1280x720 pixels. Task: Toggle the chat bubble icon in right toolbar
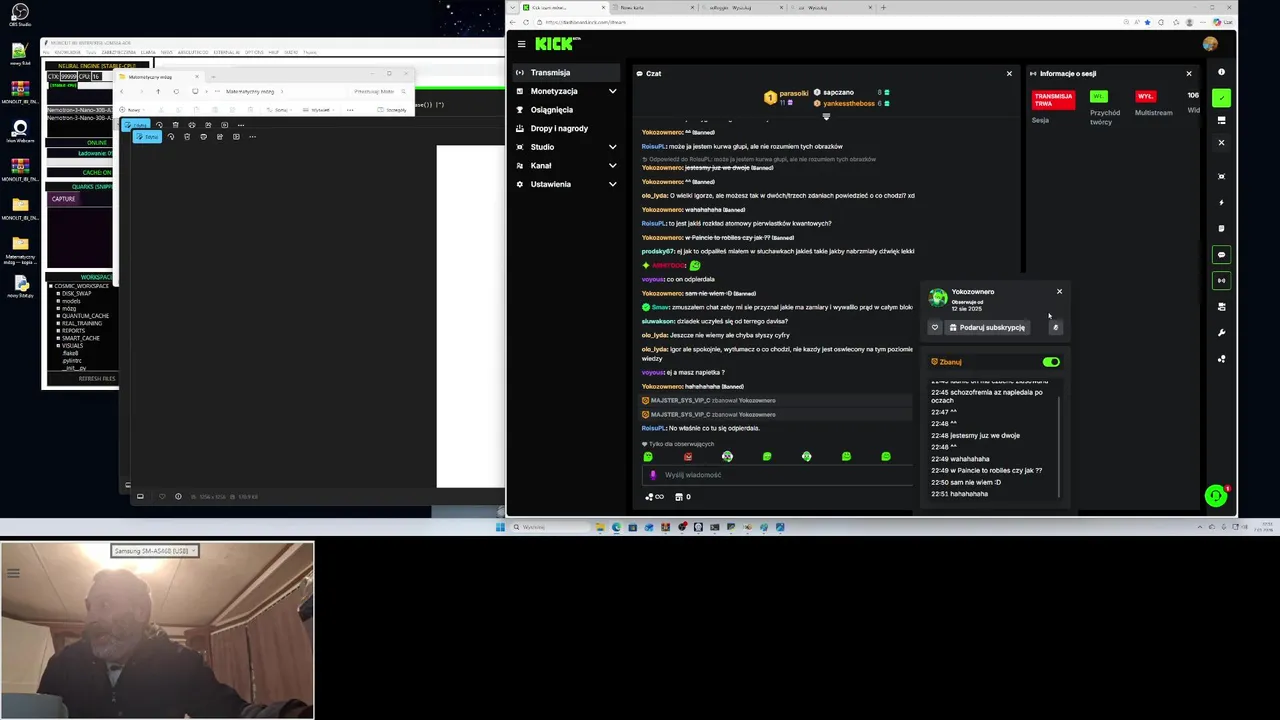point(1221,255)
